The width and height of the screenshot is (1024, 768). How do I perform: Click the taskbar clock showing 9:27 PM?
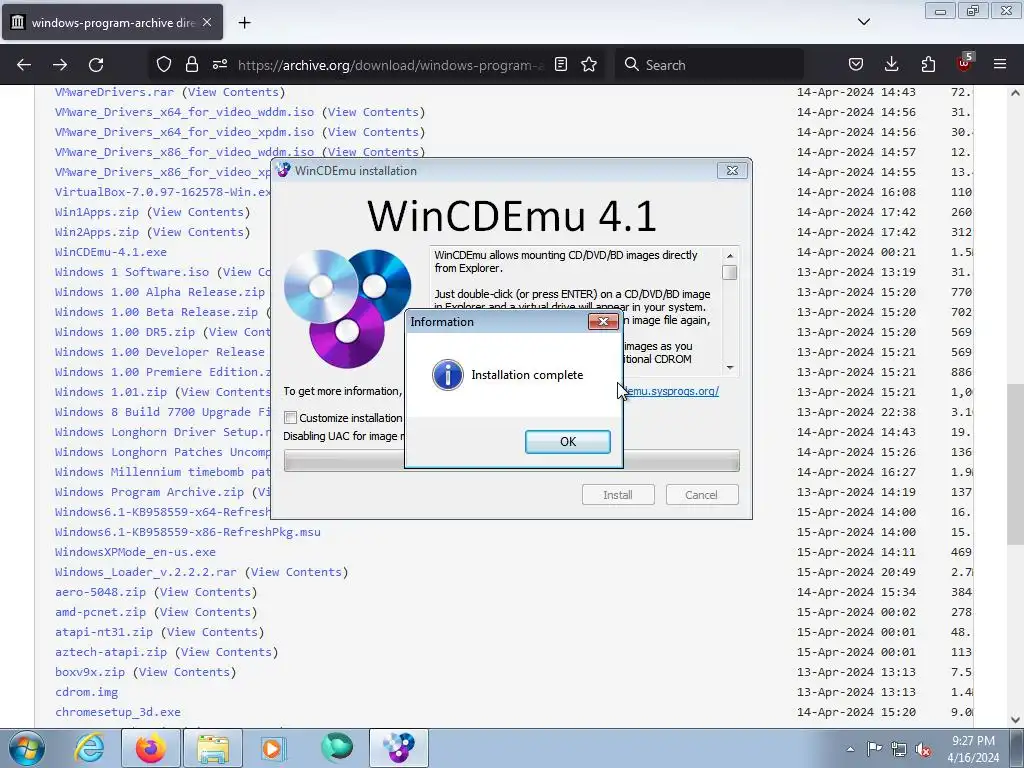pyautogui.click(x=973, y=749)
